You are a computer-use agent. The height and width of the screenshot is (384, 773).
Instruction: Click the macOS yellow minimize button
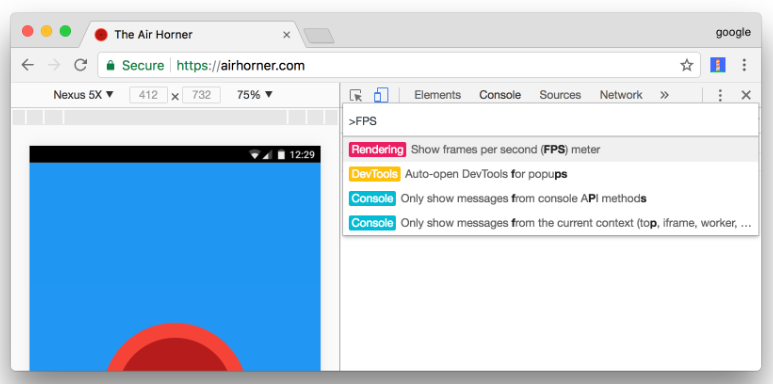[x=46, y=32]
